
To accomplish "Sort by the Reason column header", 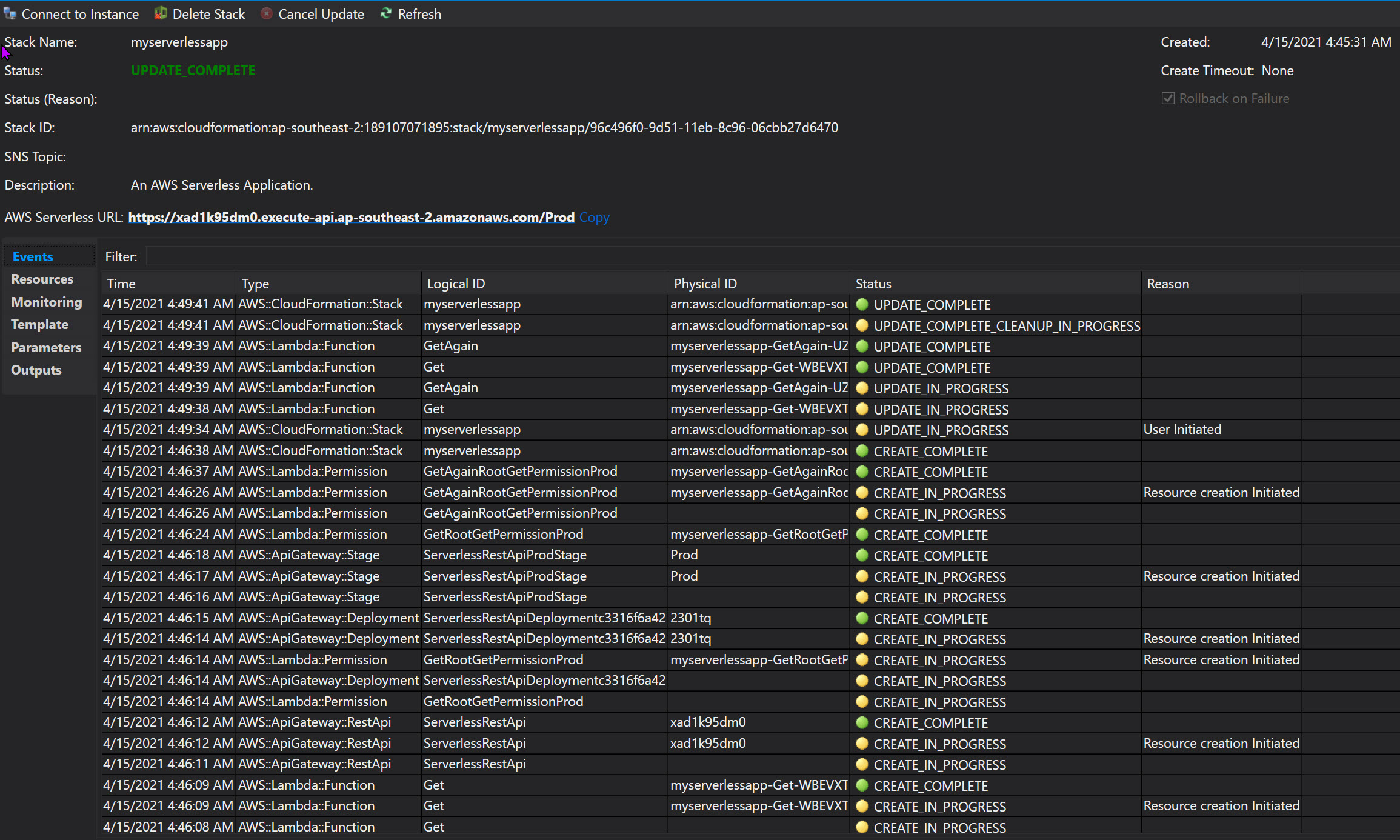I will tap(1221, 284).
